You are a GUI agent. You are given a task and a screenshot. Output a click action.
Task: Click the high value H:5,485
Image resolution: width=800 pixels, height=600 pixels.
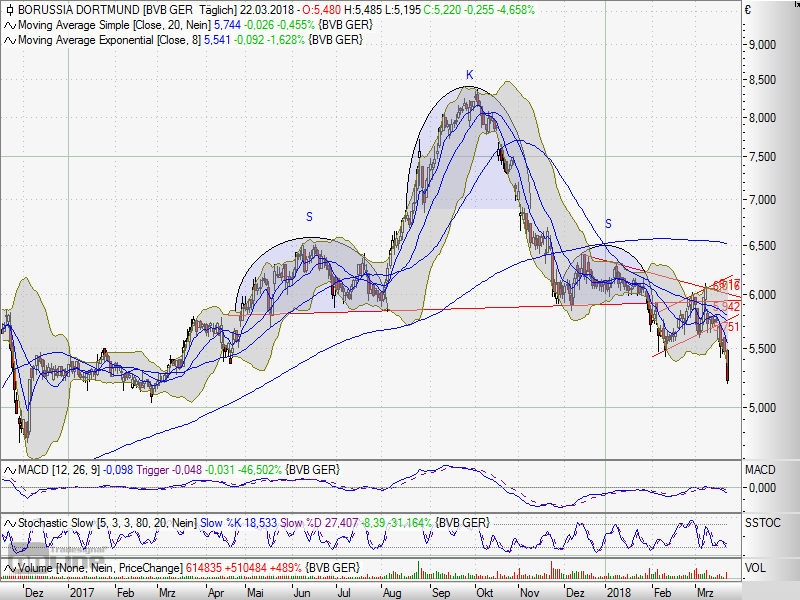click(362, 10)
